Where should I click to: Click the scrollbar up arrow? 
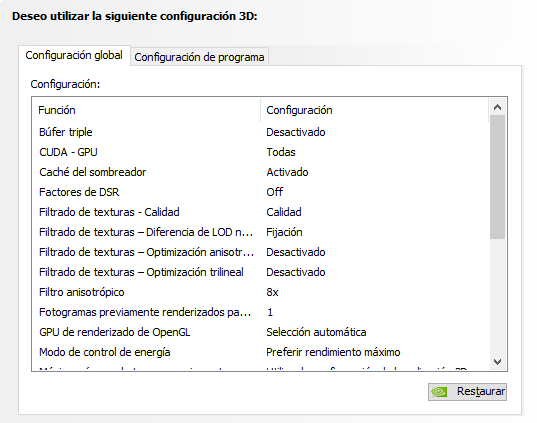click(497, 108)
